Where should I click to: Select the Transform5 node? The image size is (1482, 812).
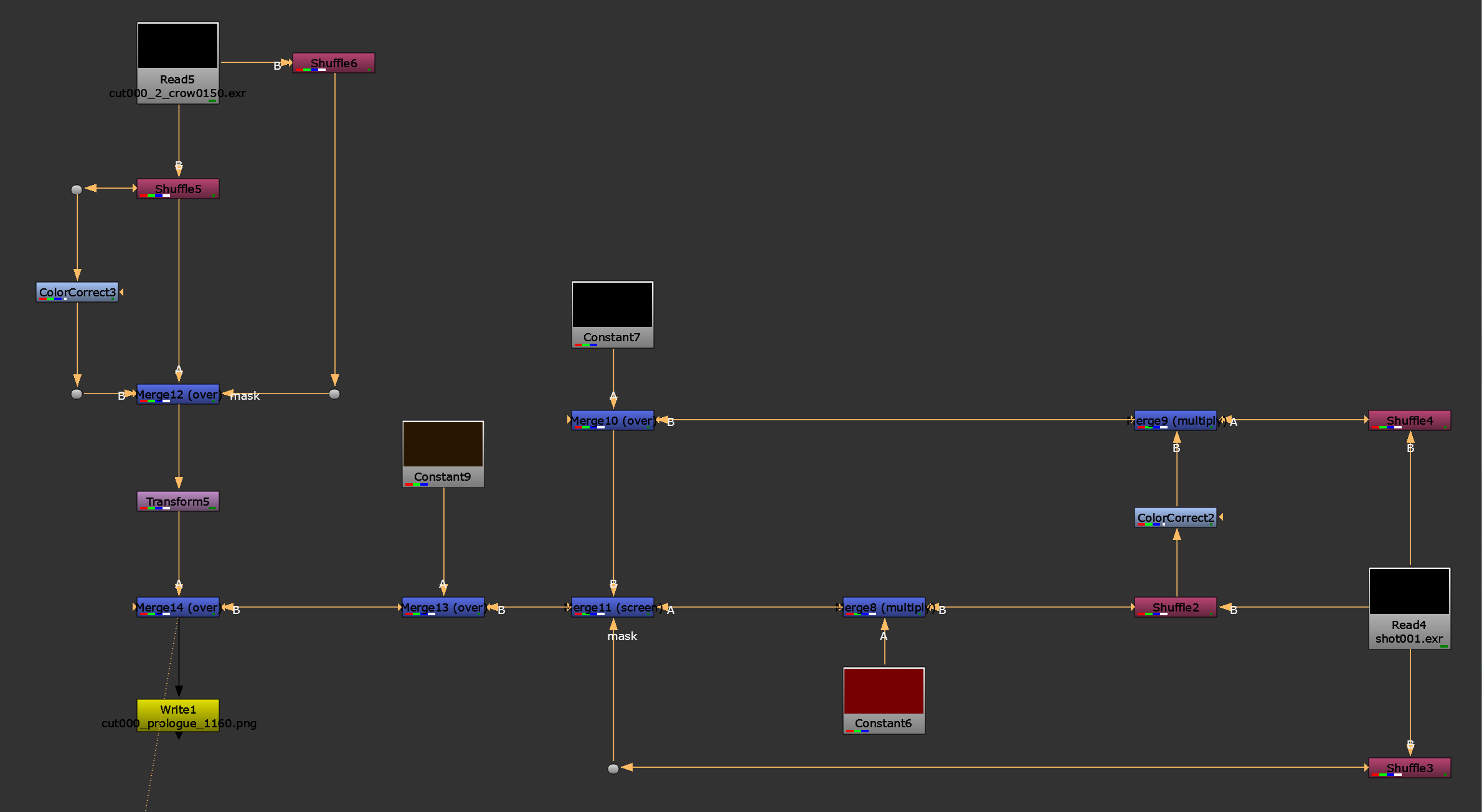pos(178,501)
